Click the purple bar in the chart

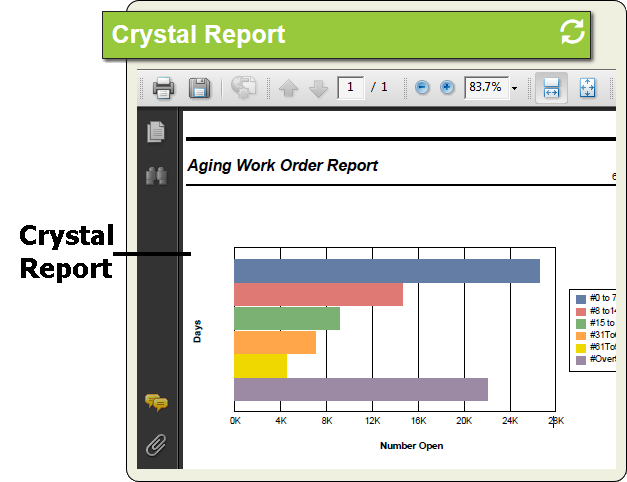(361, 389)
